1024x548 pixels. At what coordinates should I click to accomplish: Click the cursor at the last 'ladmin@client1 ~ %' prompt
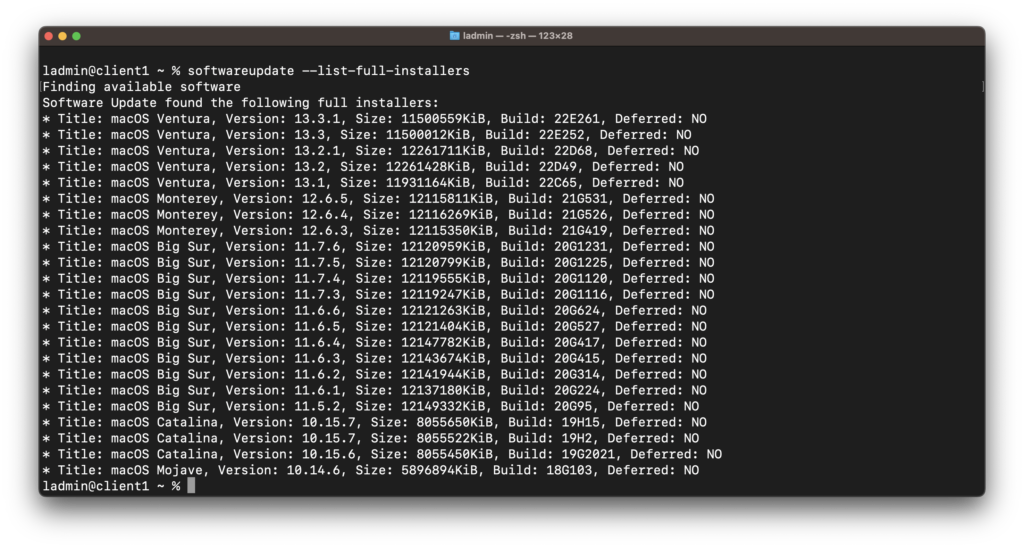[191, 485]
